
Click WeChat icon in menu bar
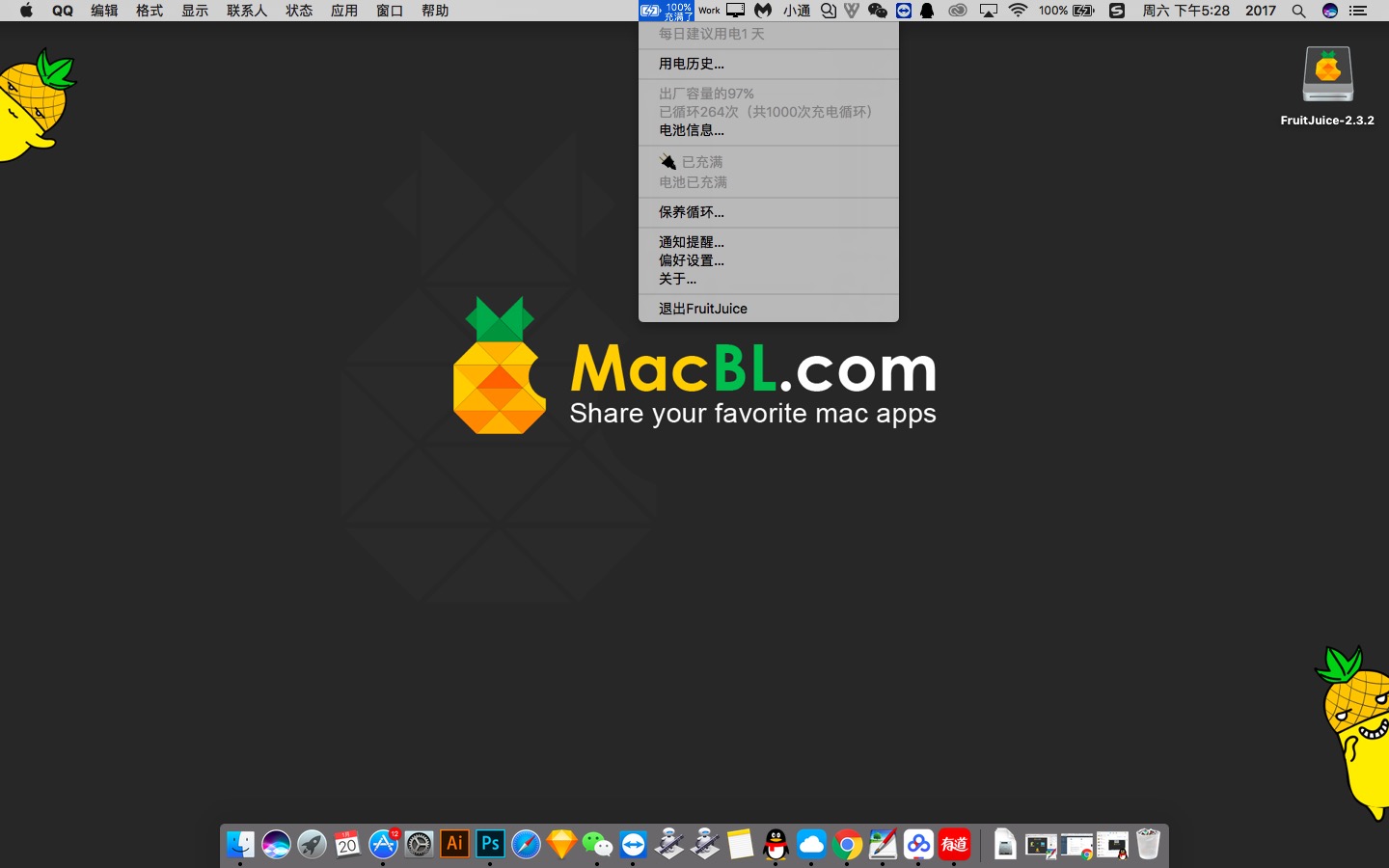(x=877, y=11)
